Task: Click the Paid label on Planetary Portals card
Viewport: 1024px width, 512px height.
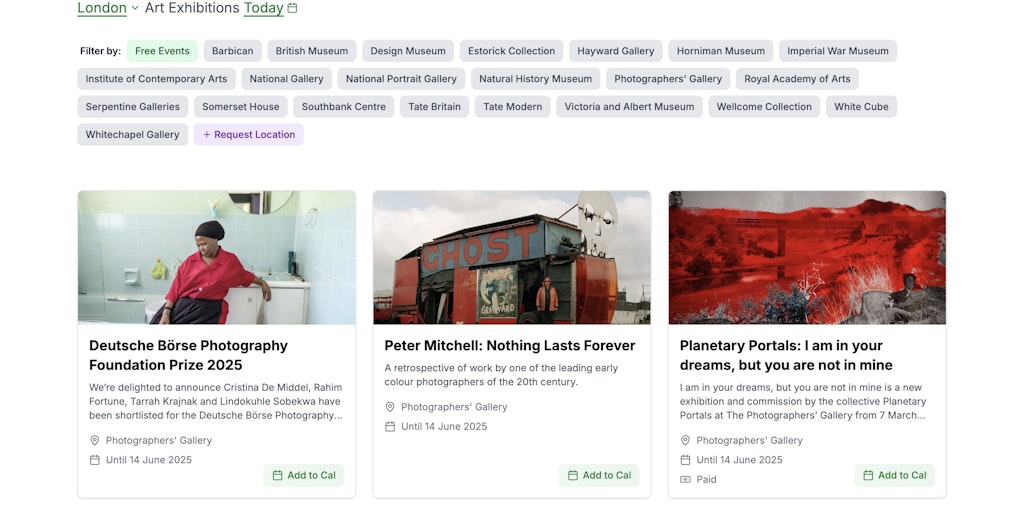Action: pyautogui.click(x=706, y=479)
